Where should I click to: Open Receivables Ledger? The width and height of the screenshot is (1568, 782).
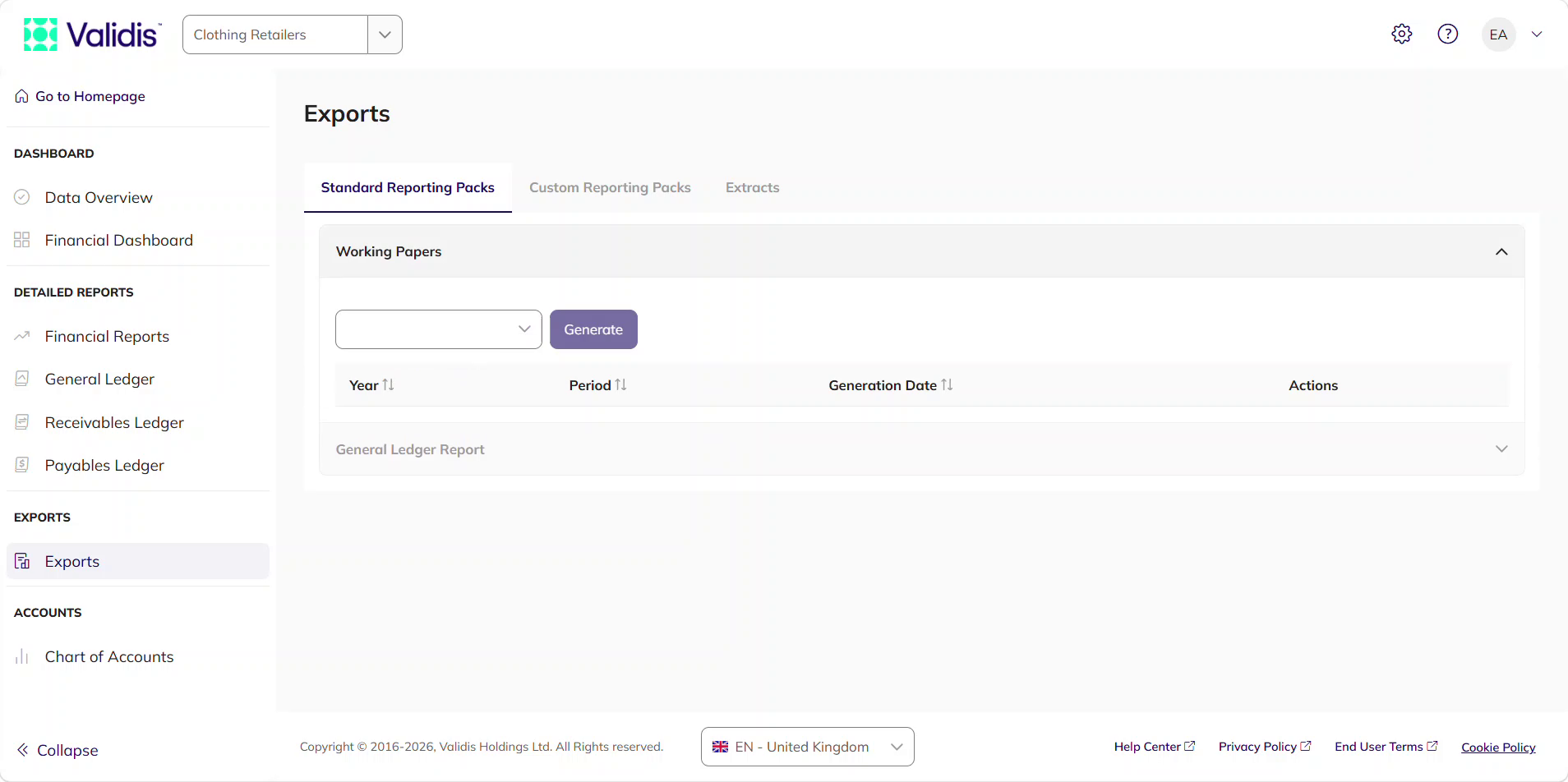click(x=114, y=422)
